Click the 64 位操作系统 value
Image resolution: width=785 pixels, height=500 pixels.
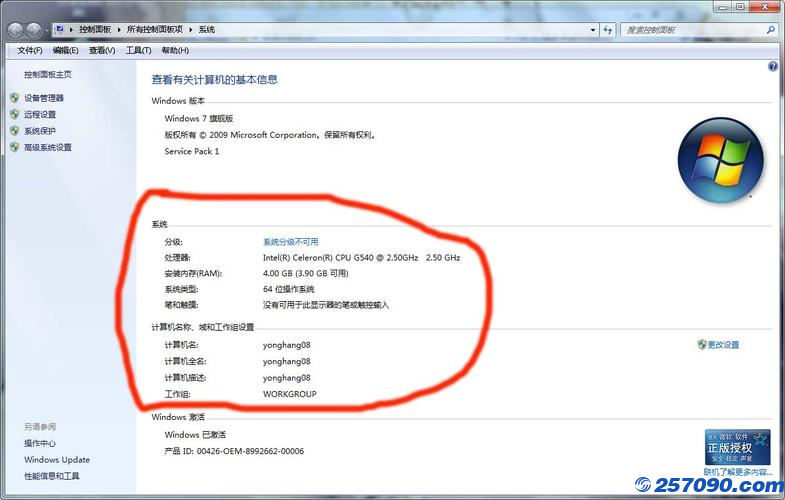tap(289, 289)
